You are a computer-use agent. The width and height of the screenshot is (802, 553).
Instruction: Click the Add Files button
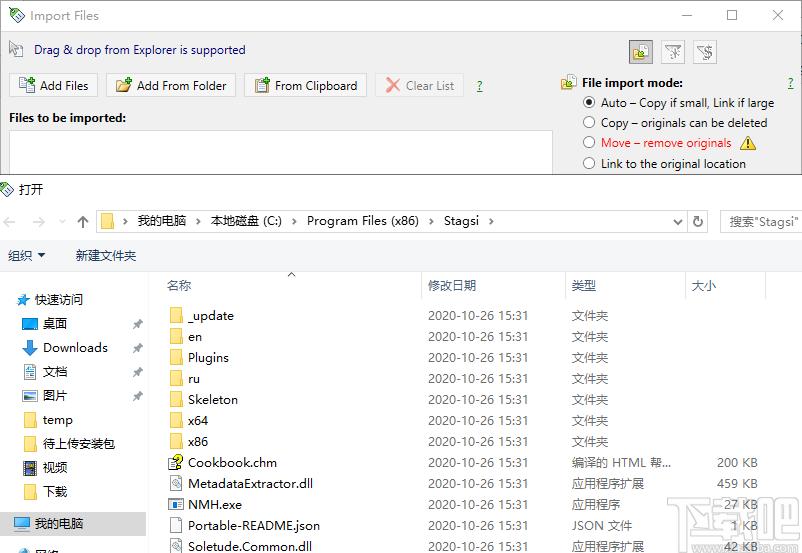pyautogui.click(x=54, y=86)
